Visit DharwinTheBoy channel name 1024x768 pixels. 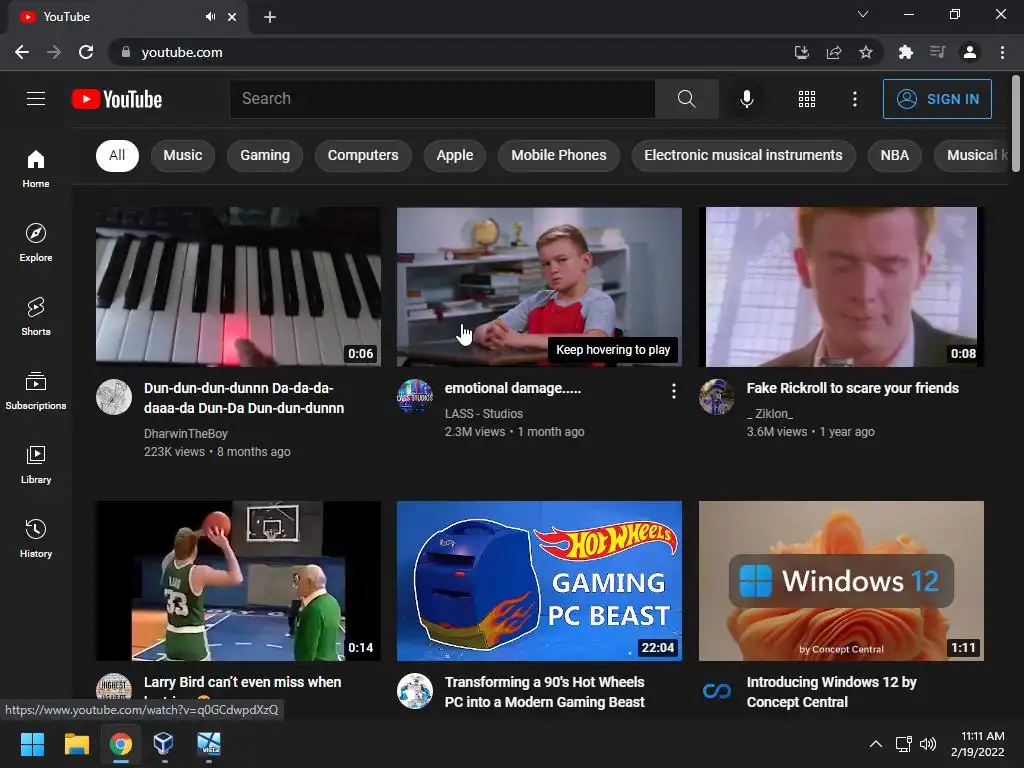pos(185,434)
